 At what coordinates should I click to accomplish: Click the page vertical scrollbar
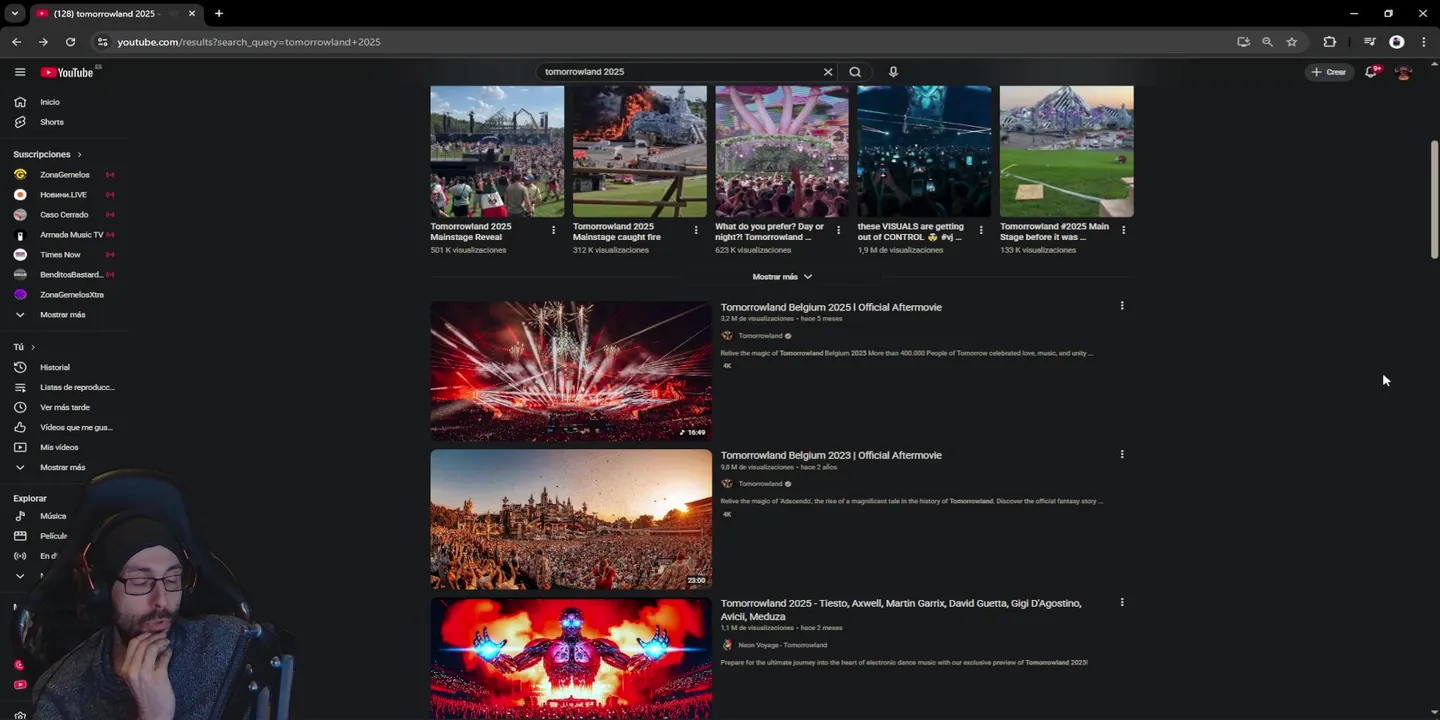(x=1434, y=200)
